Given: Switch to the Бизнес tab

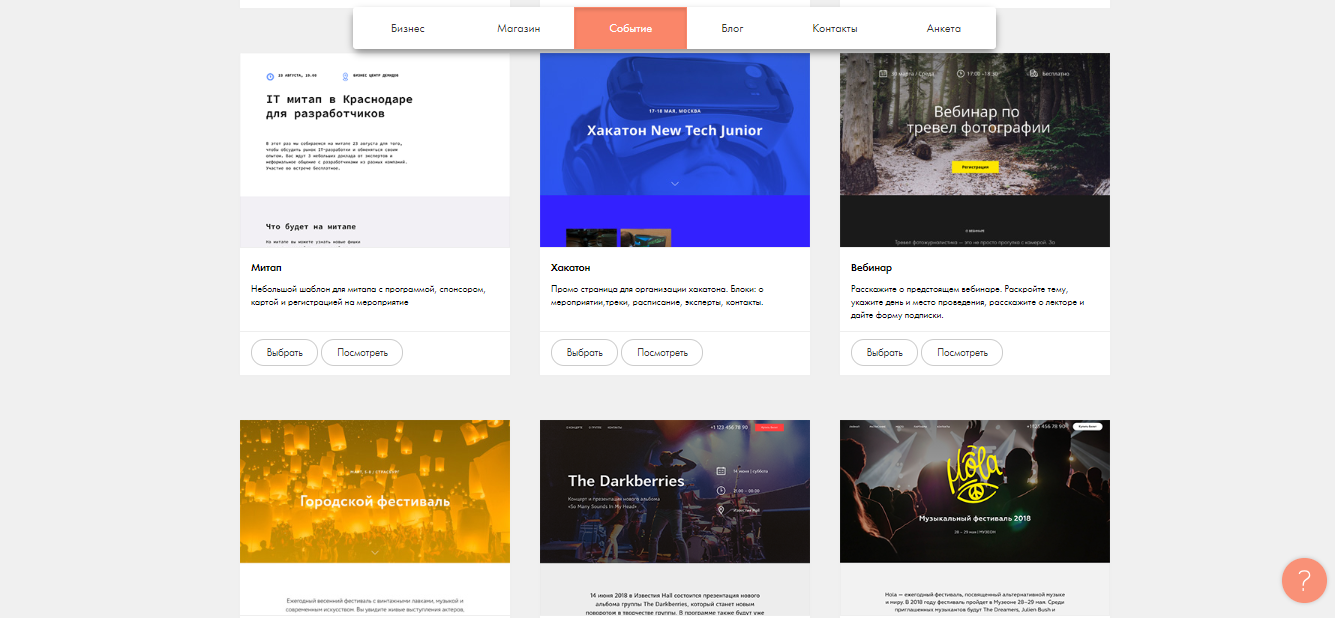Looking at the screenshot, I should [x=408, y=28].
